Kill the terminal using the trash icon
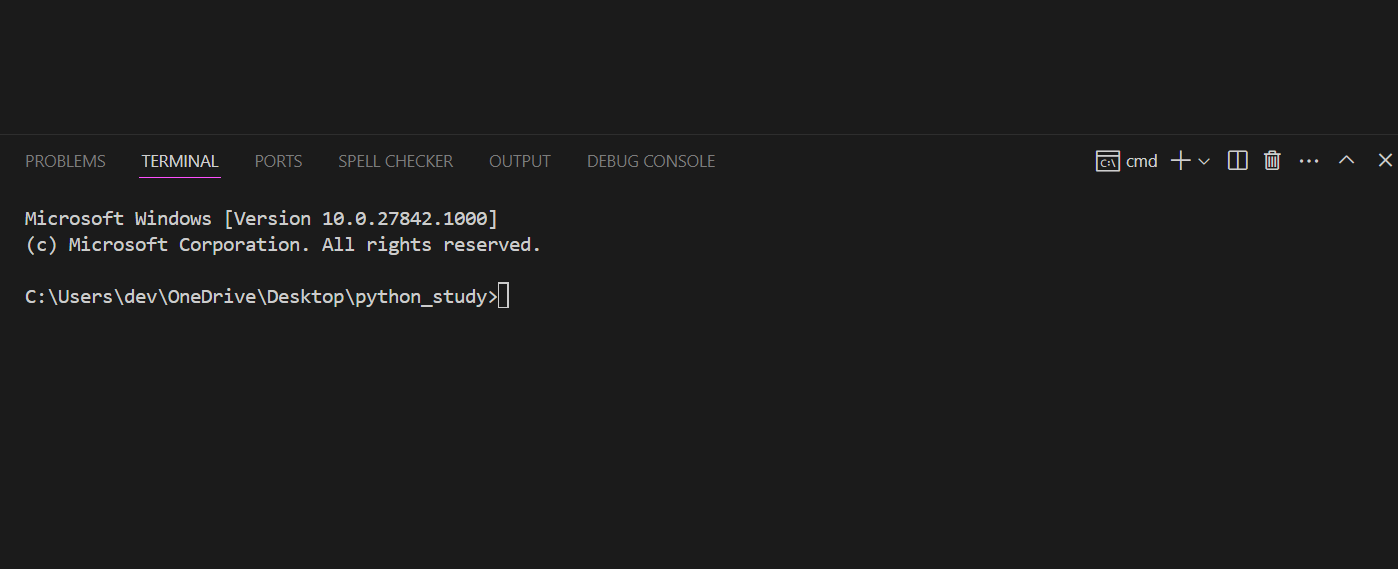1398x569 pixels. [x=1272, y=160]
